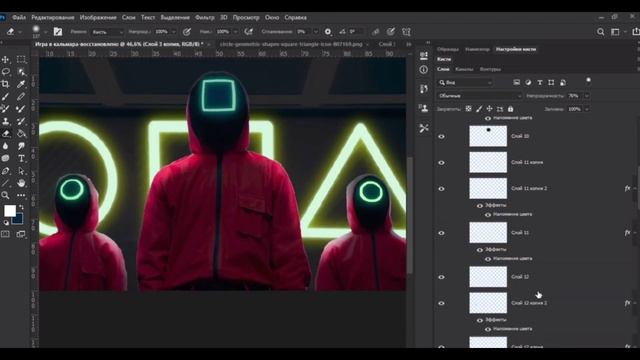Open layer opacity dropdown arrow
The image size is (640, 360).
587,96
